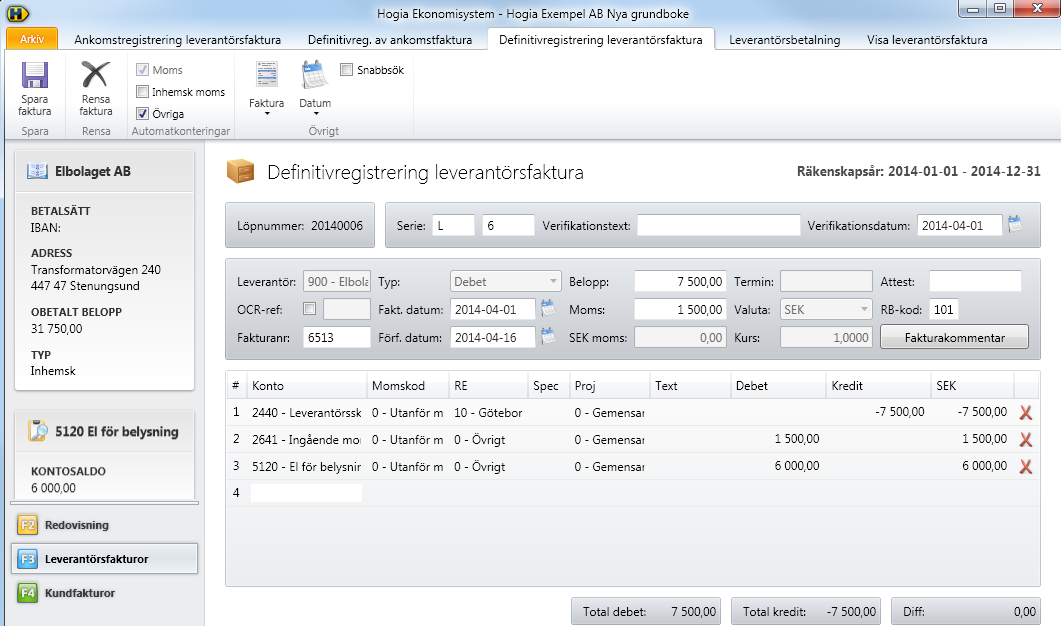Click the F4 Kundfakturor icon
Viewport: 1061px width, 626px height.
pyautogui.click(x=28, y=593)
